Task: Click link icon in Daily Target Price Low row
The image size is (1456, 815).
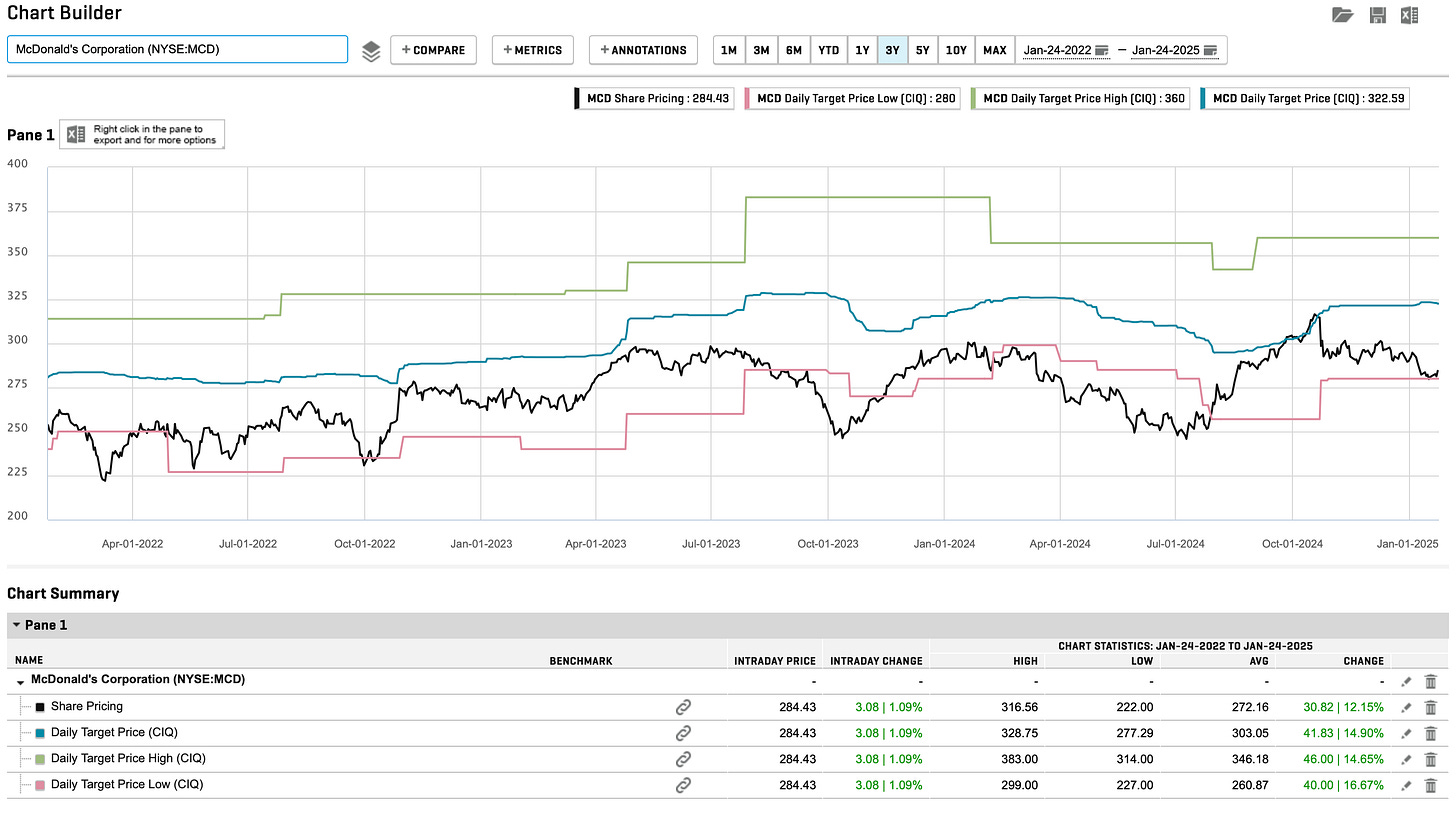Action: coord(683,785)
